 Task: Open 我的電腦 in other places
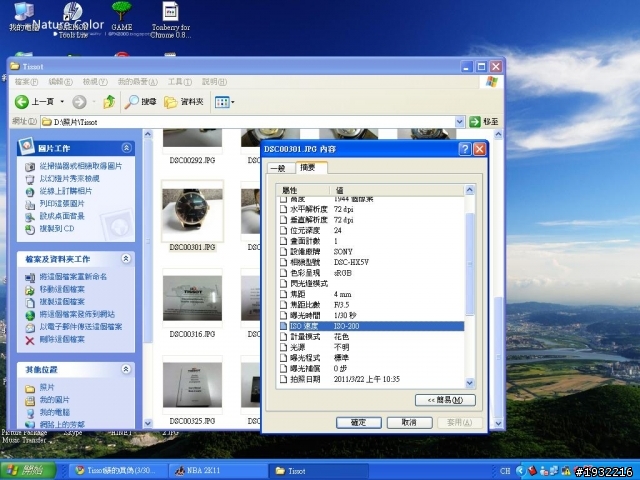pyautogui.click(x=54, y=412)
